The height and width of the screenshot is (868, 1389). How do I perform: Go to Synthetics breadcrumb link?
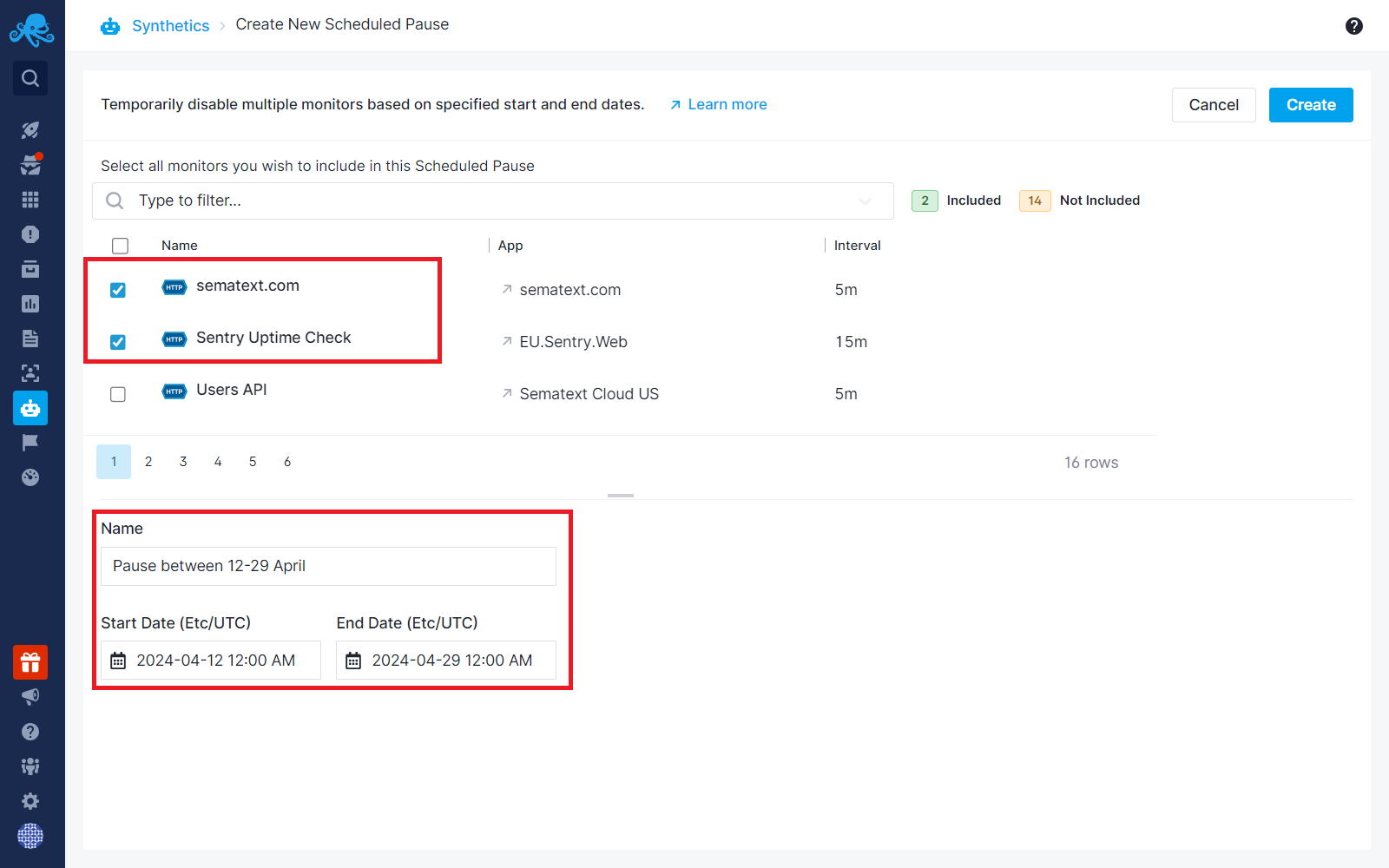click(171, 26)
